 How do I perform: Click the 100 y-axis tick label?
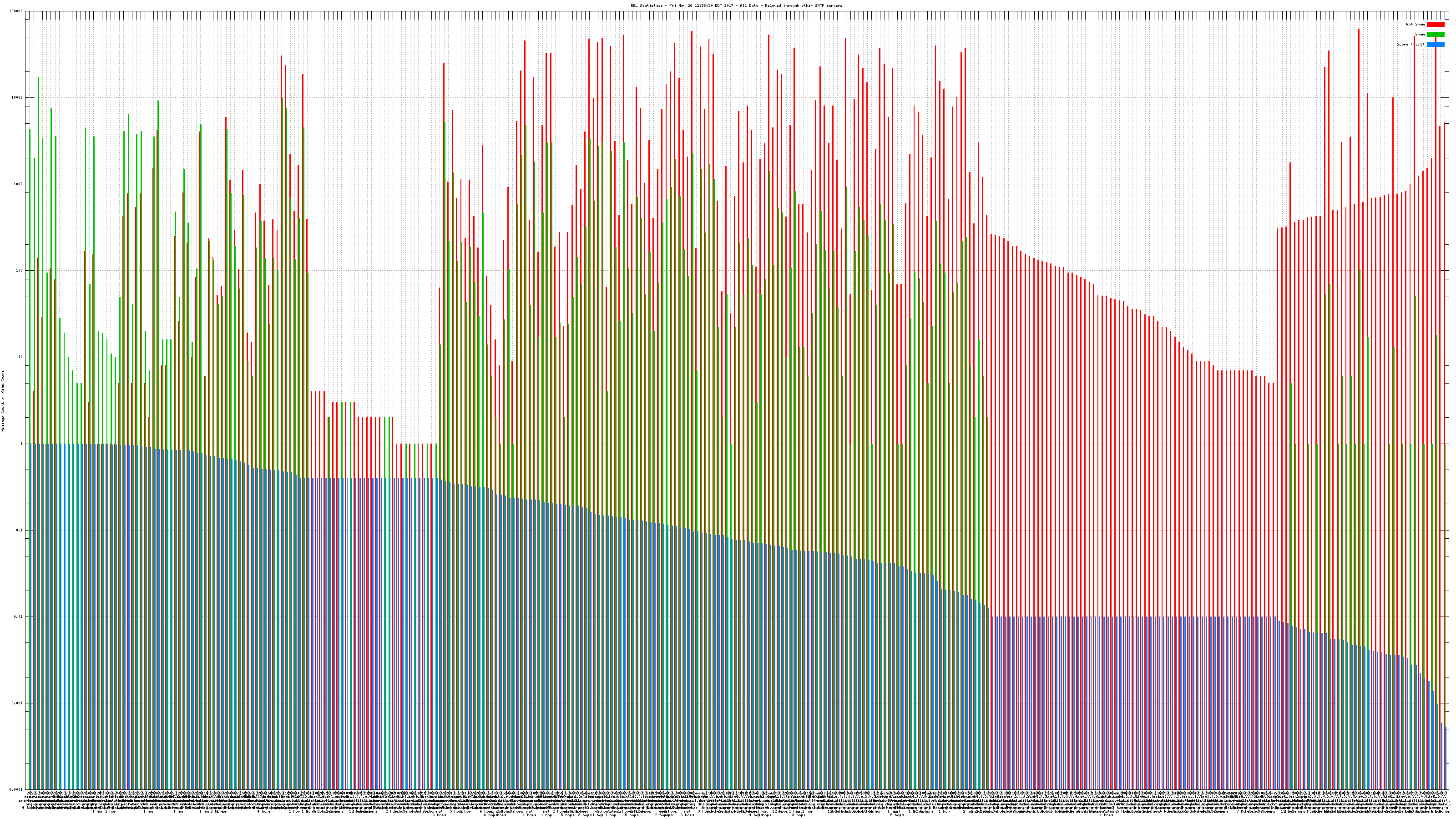click(19, 271)
